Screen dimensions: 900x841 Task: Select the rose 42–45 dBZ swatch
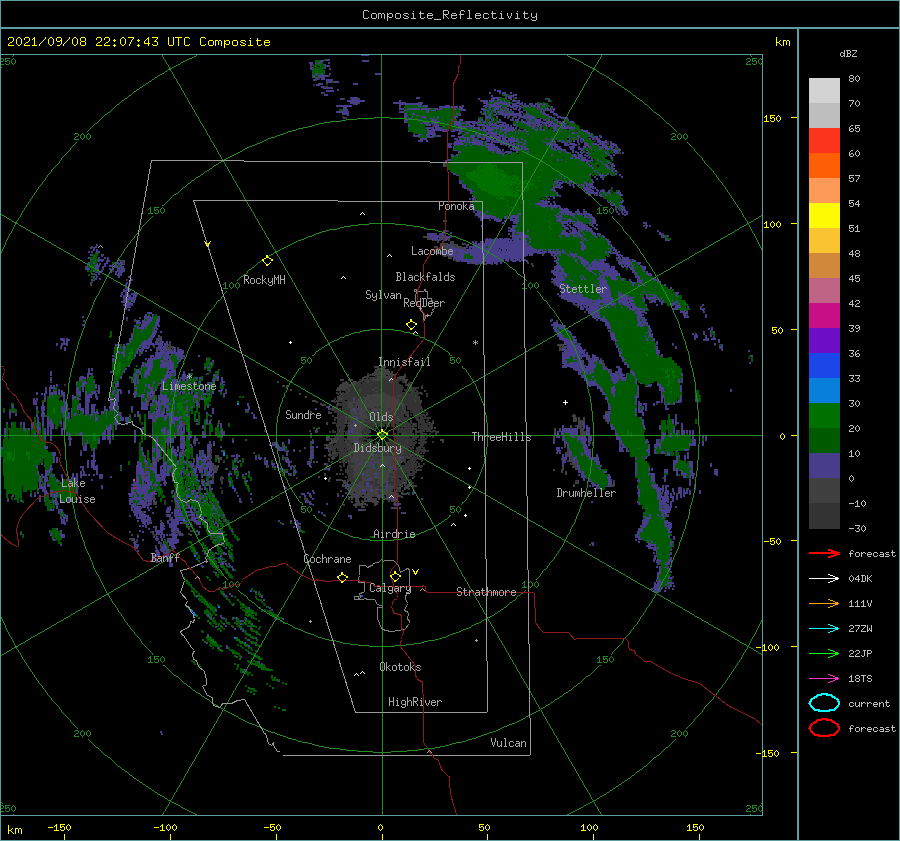pyautogui.click(x=824, y=290)
